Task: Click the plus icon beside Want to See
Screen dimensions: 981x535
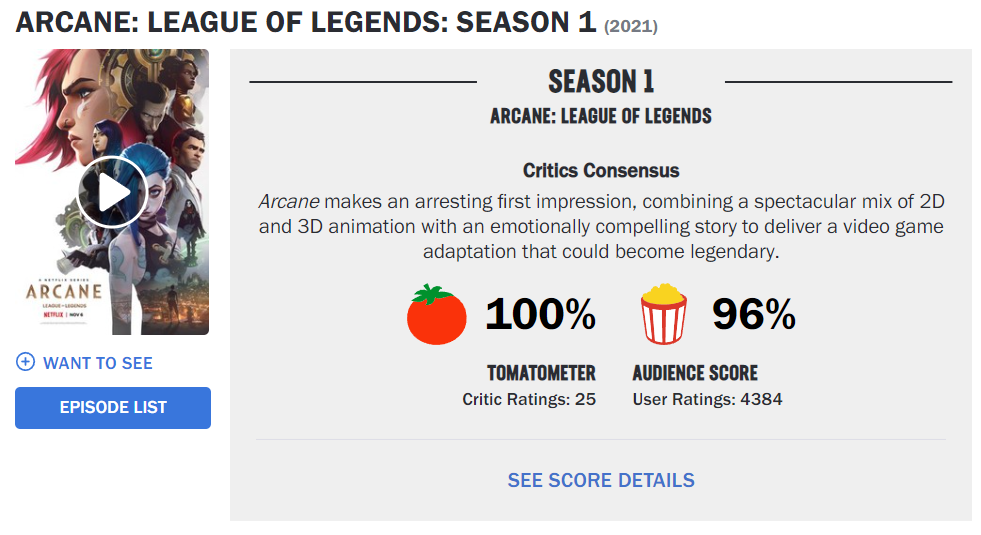Action: pyautogui.click(x=26, y=362)
